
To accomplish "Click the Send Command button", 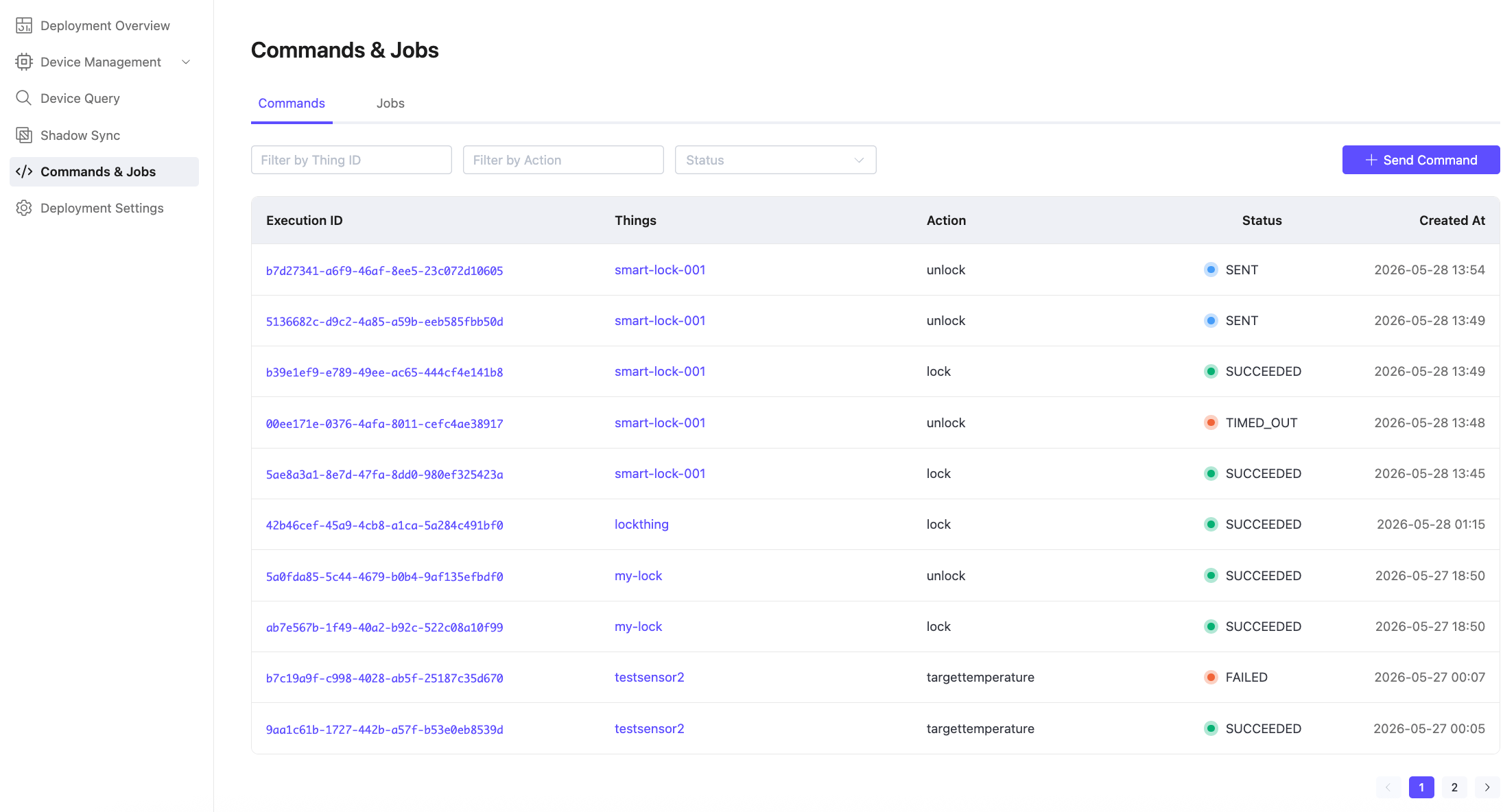I will (1421, 160).
